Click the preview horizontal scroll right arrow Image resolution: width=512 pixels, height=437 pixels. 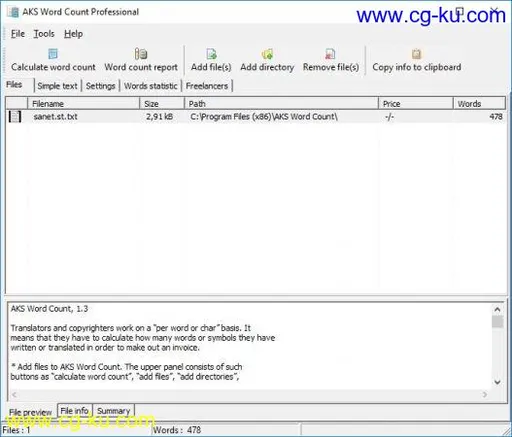(485, 395)
